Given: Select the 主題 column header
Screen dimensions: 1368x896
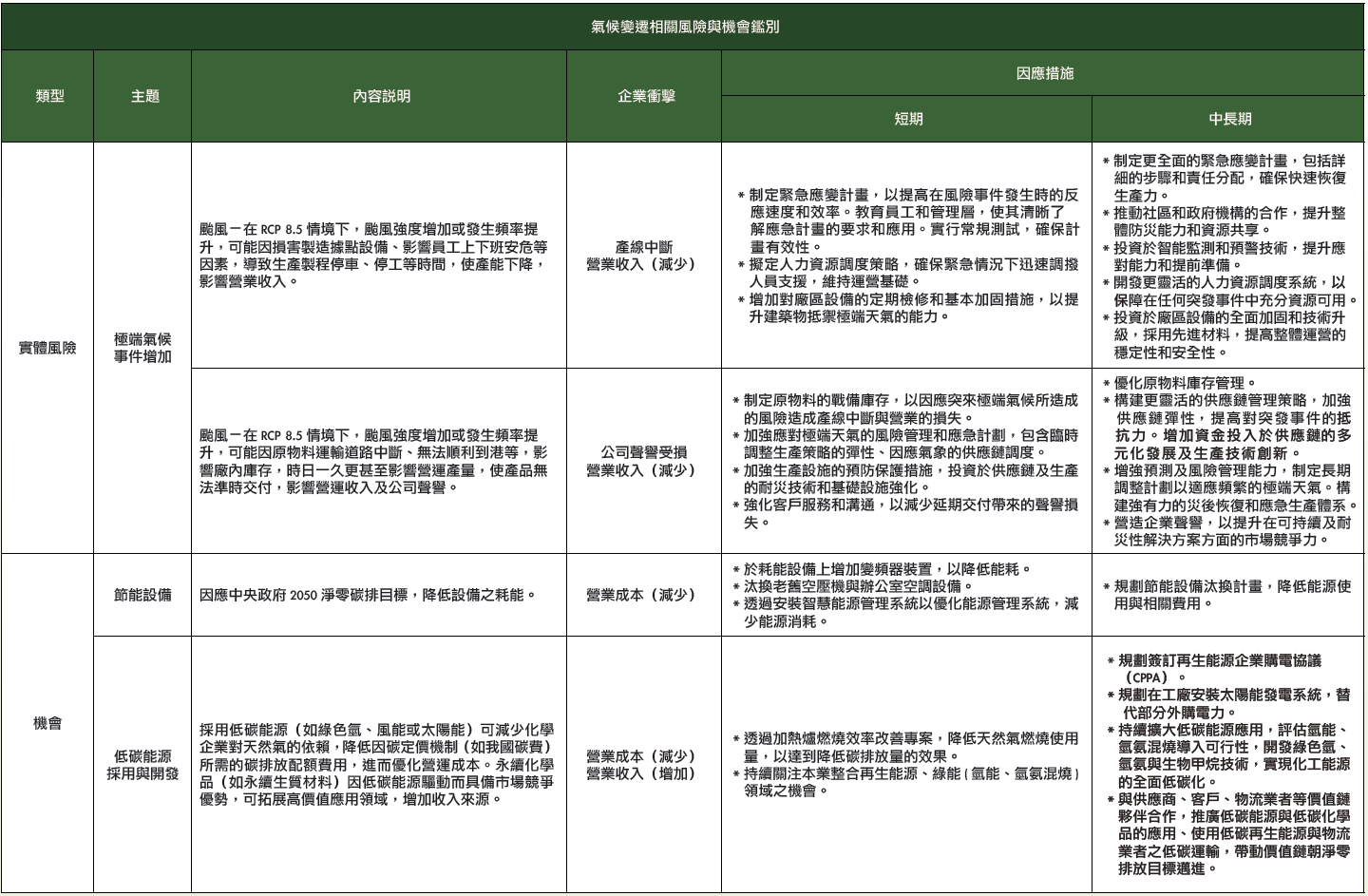Looking at the screenshot, I should coord(144,96).
